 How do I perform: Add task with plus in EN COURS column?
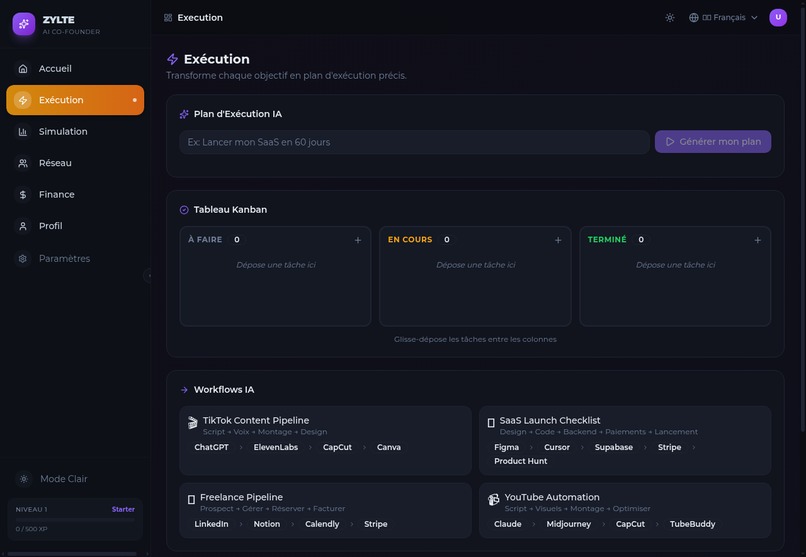(x=558, y=240)
